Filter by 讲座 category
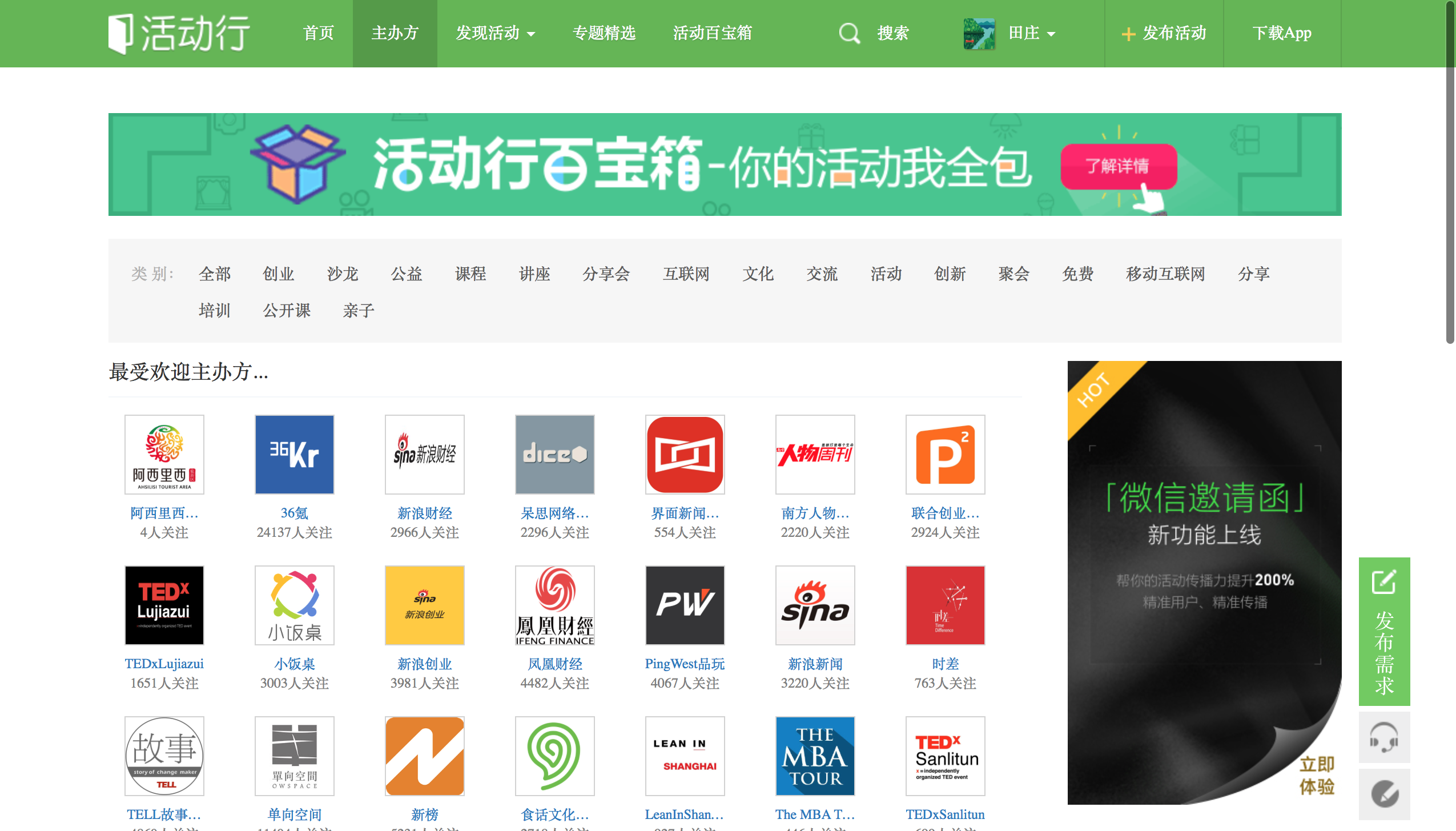 coord(534,274)
